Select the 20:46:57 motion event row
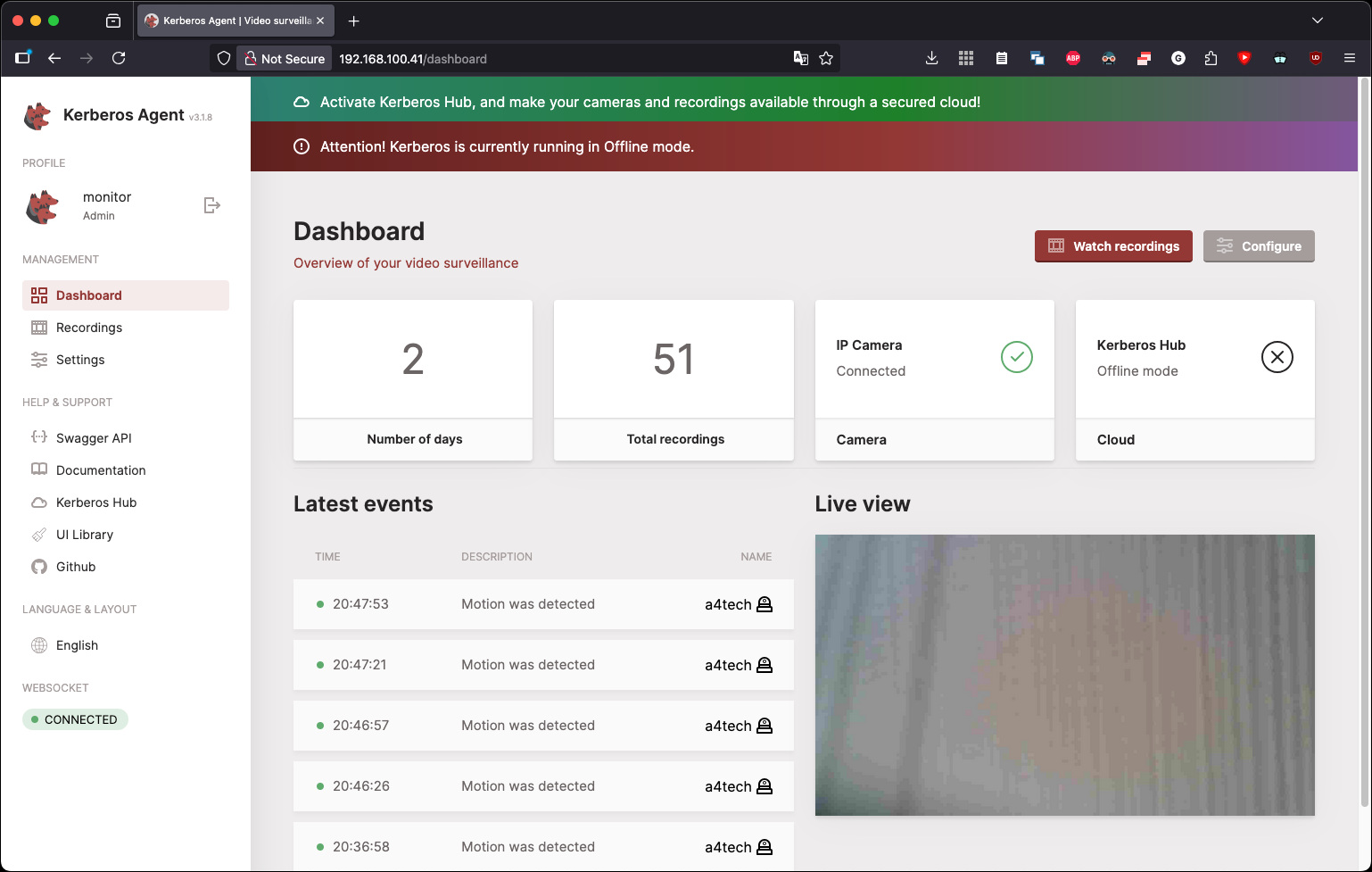Viewport: 1372px width, 872px height. [x=543, y=726]
